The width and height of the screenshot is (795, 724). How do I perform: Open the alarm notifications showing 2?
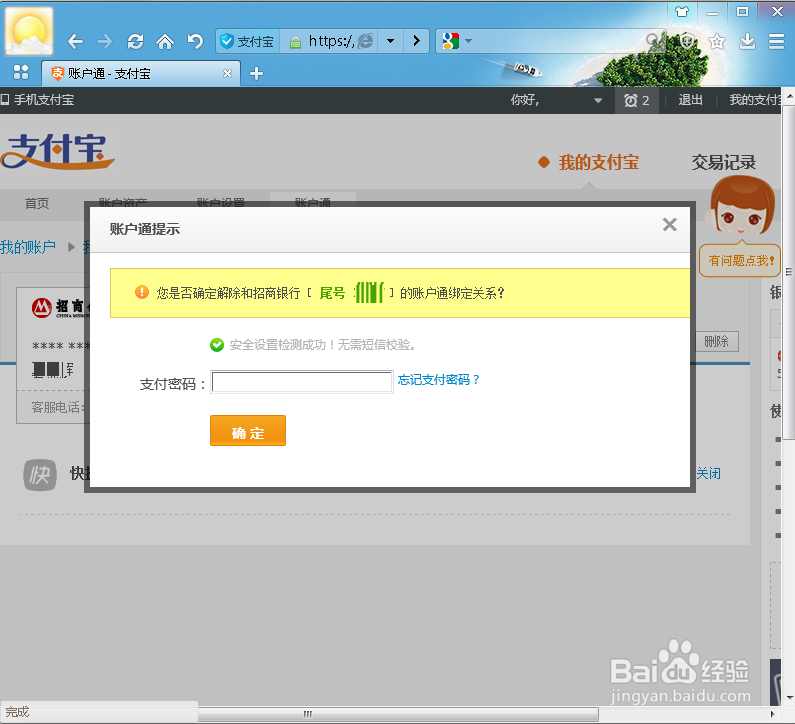pyautogui.click(x=636, y=100)
